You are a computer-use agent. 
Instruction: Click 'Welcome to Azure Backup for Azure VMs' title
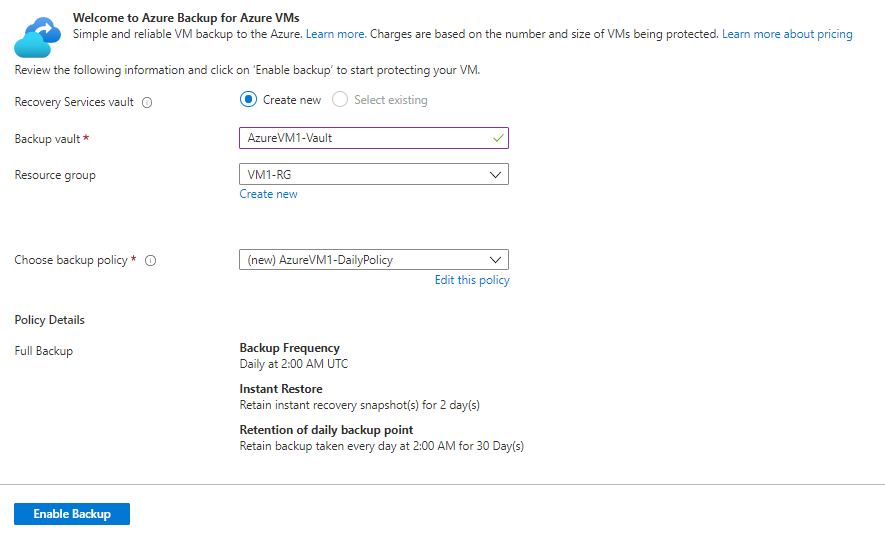[186, 18]
